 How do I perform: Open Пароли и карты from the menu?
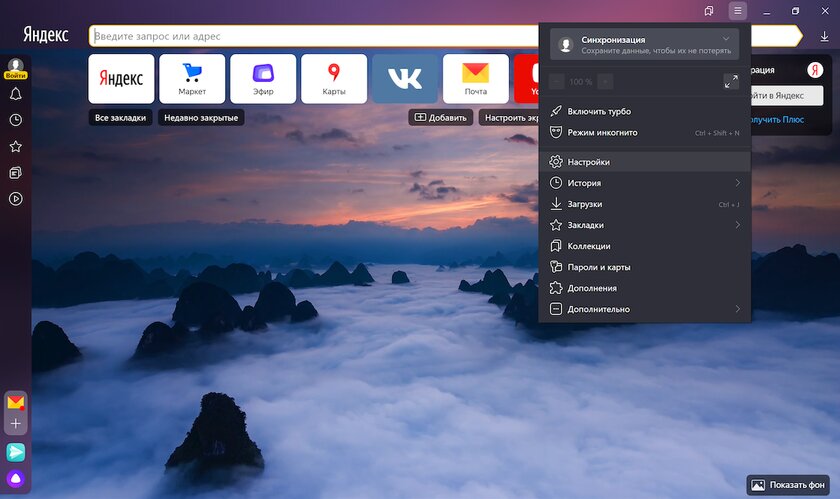(x=644, y=267)
